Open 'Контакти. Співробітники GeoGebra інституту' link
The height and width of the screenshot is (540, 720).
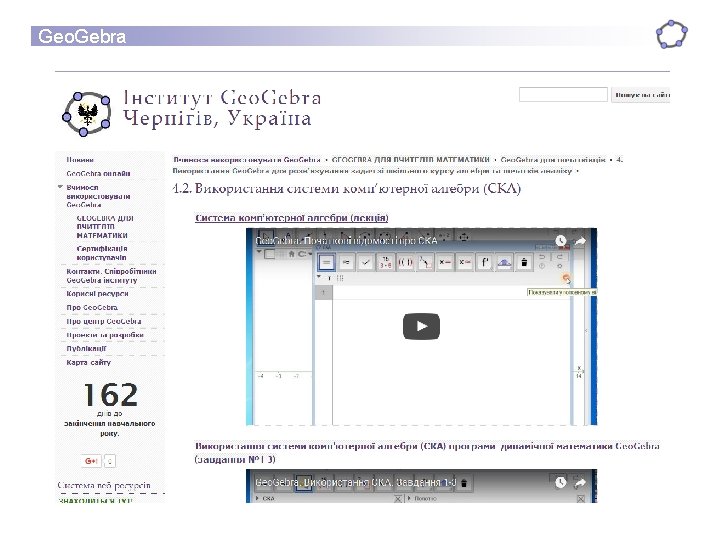[112, 276]
